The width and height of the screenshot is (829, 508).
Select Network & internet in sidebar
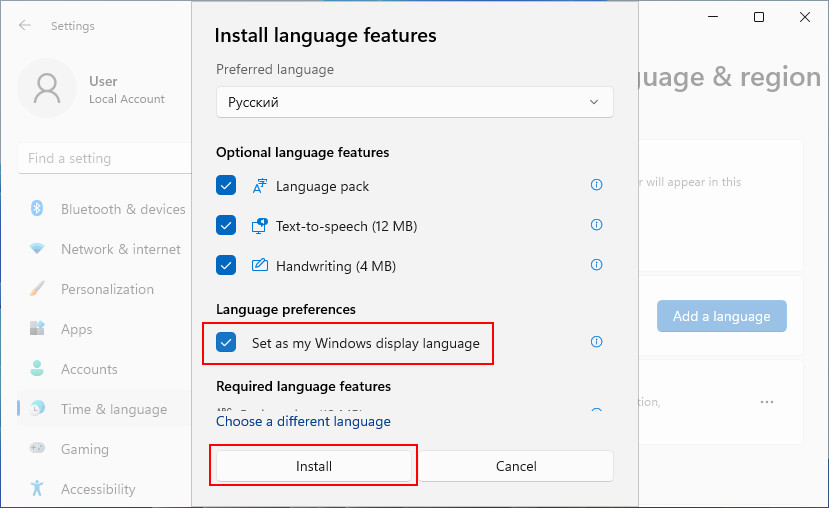point(120,249)
